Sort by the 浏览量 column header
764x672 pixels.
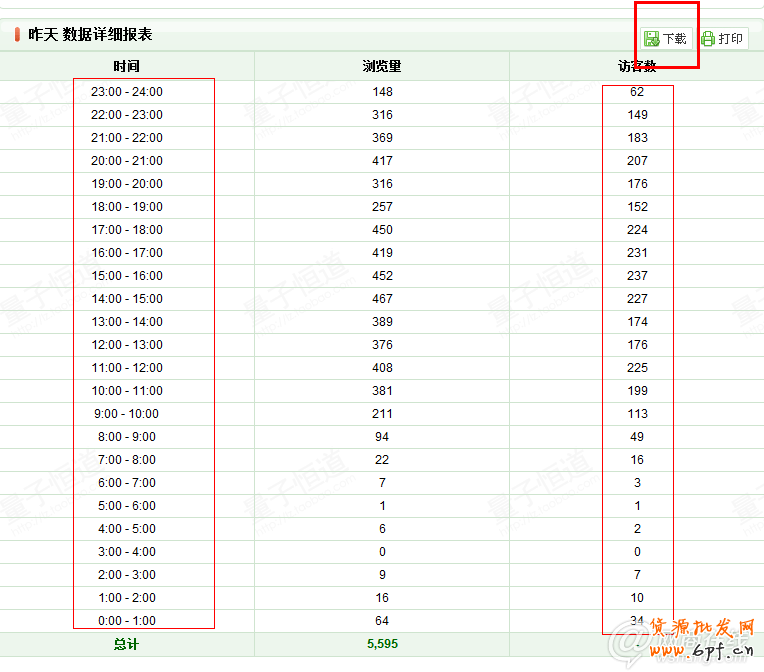(382, 67)
